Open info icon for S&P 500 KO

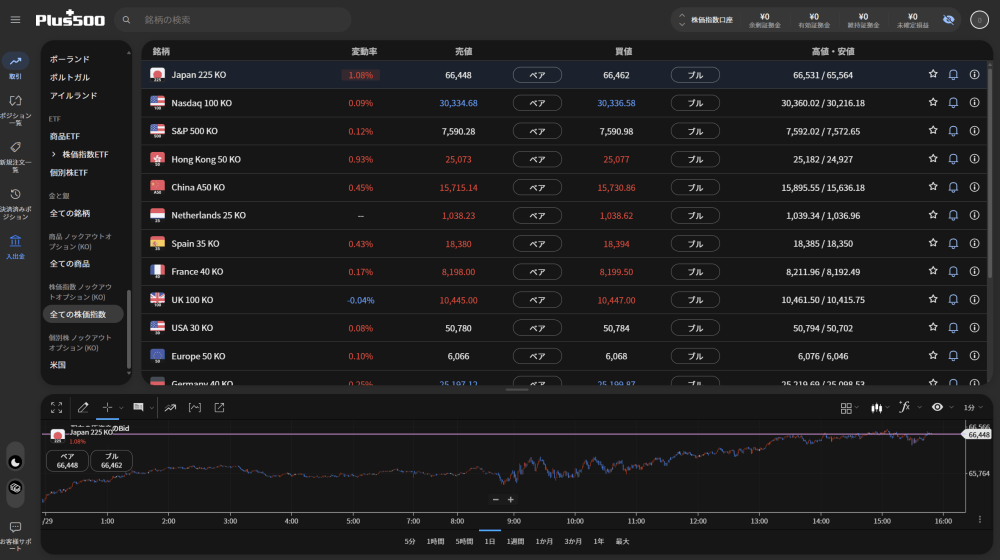coord(974,131)
